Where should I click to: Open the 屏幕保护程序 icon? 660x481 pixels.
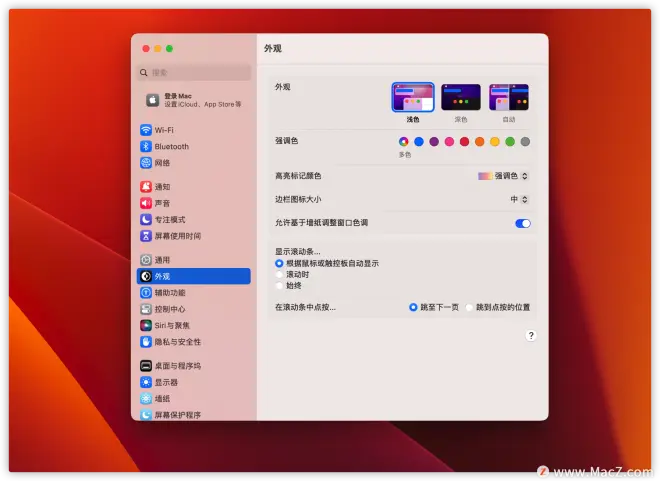146,415
